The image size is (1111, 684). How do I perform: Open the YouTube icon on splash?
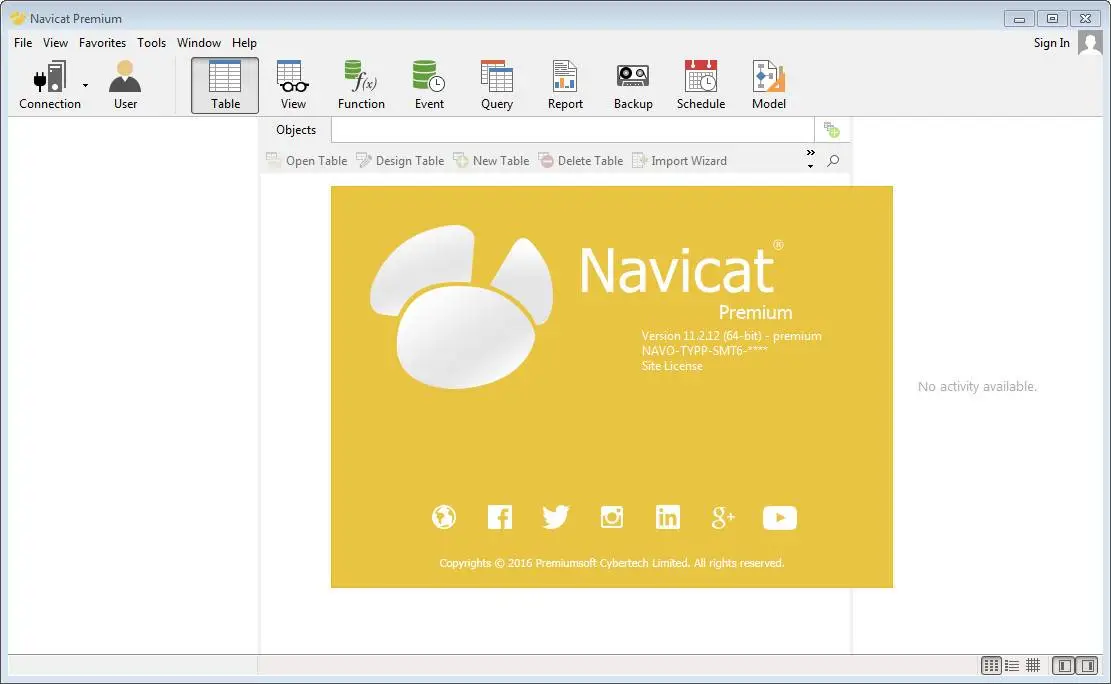coord(779,518)
